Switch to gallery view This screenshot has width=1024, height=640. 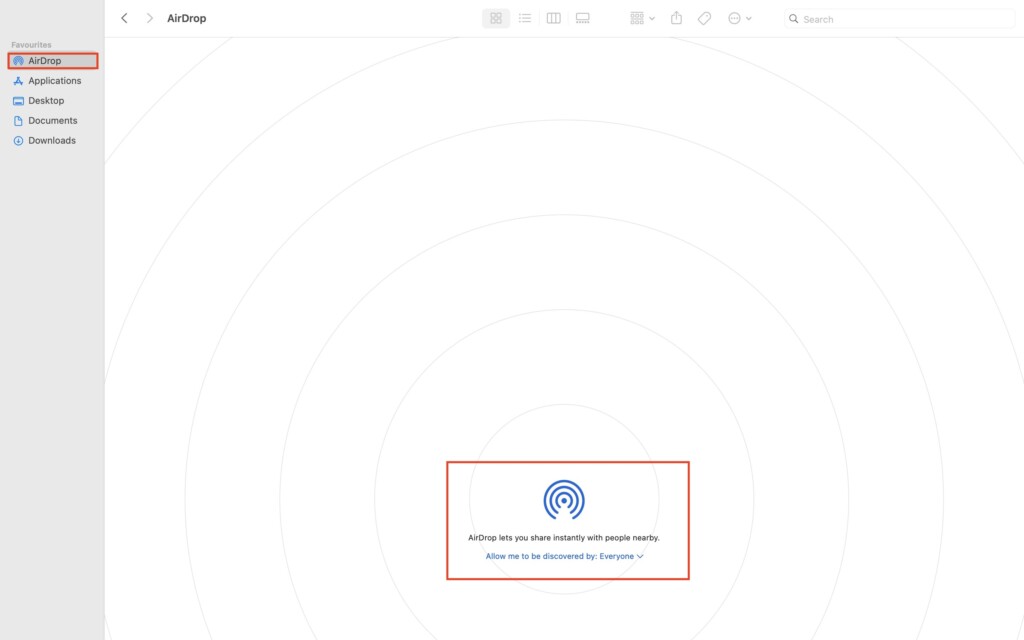[583, 18]
